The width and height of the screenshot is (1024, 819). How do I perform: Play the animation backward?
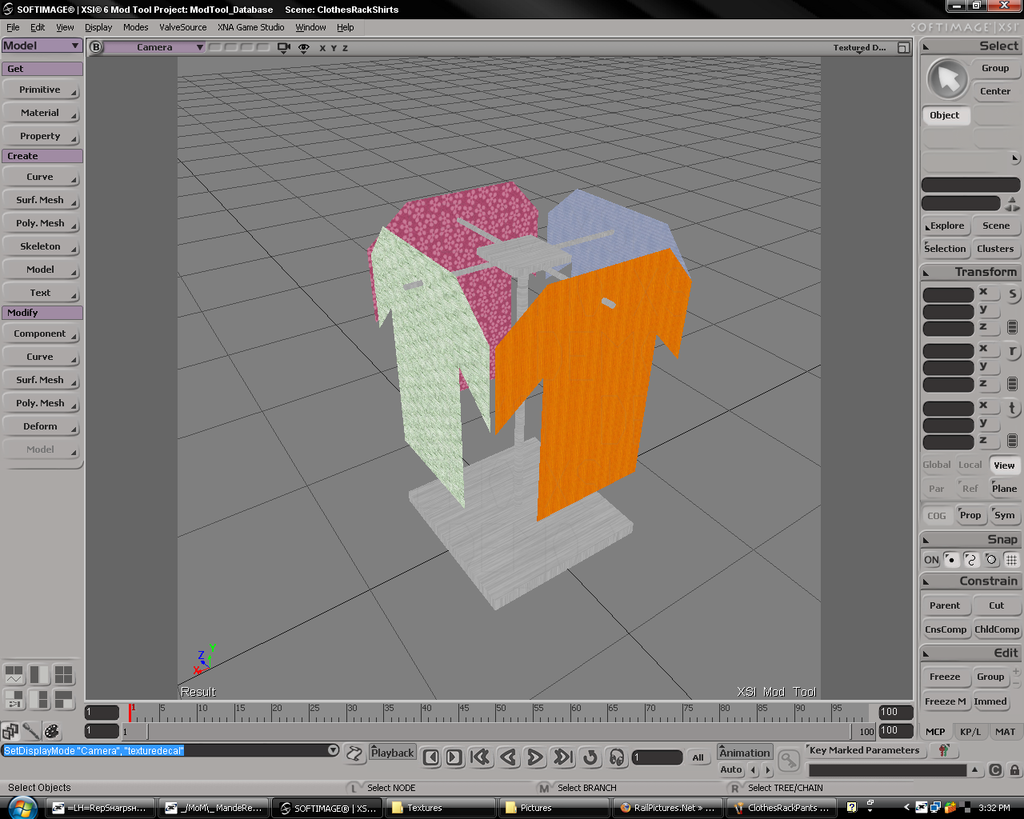(508, 757)
